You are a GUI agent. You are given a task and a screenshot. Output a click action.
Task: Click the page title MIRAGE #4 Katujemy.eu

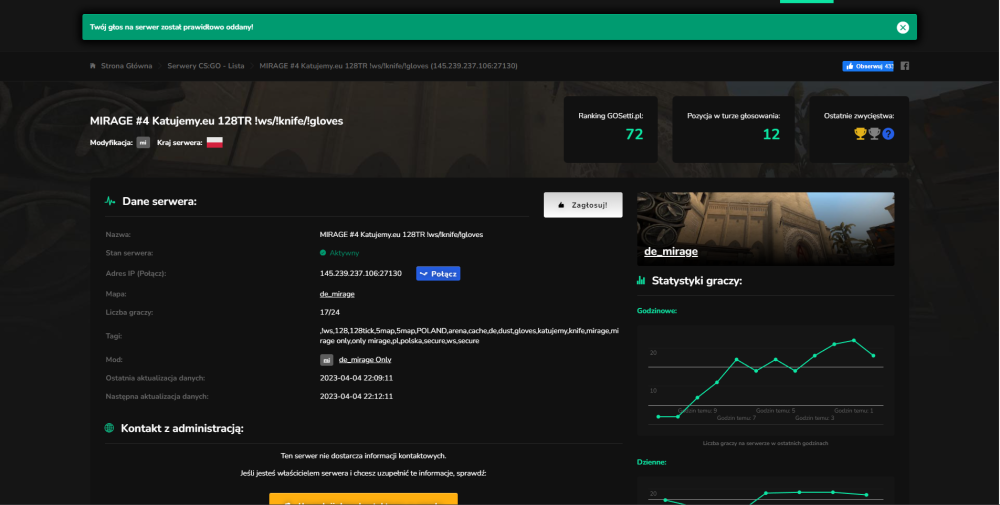pyautogui.click(x=216, y=121)
